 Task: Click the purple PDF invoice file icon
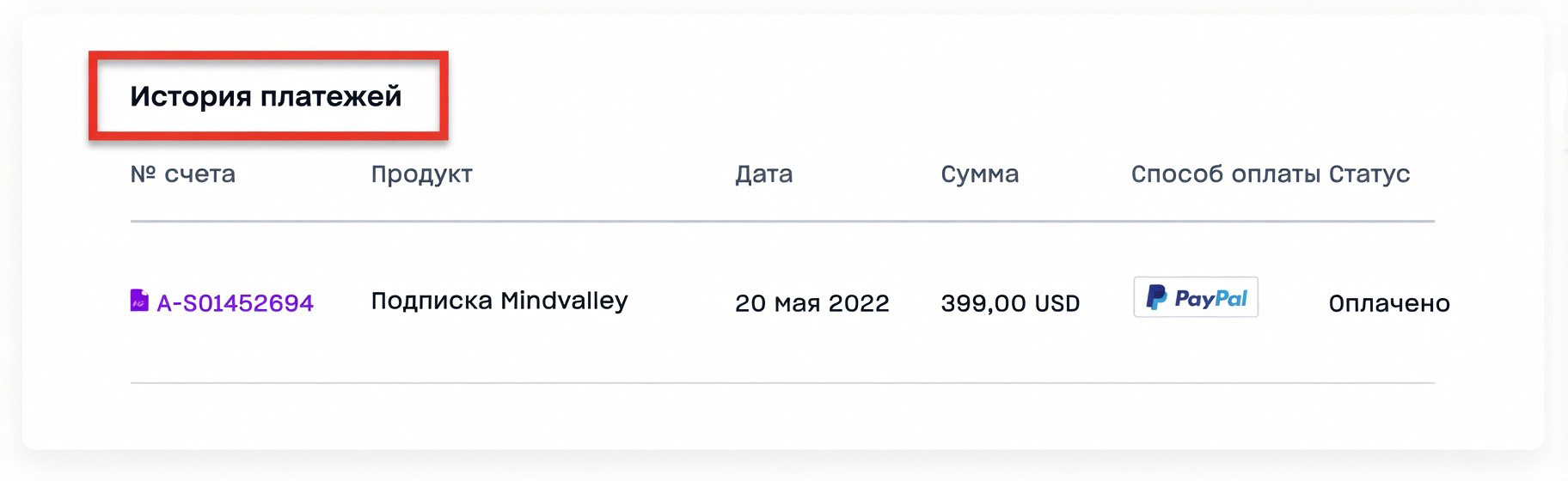coord(139,301)
